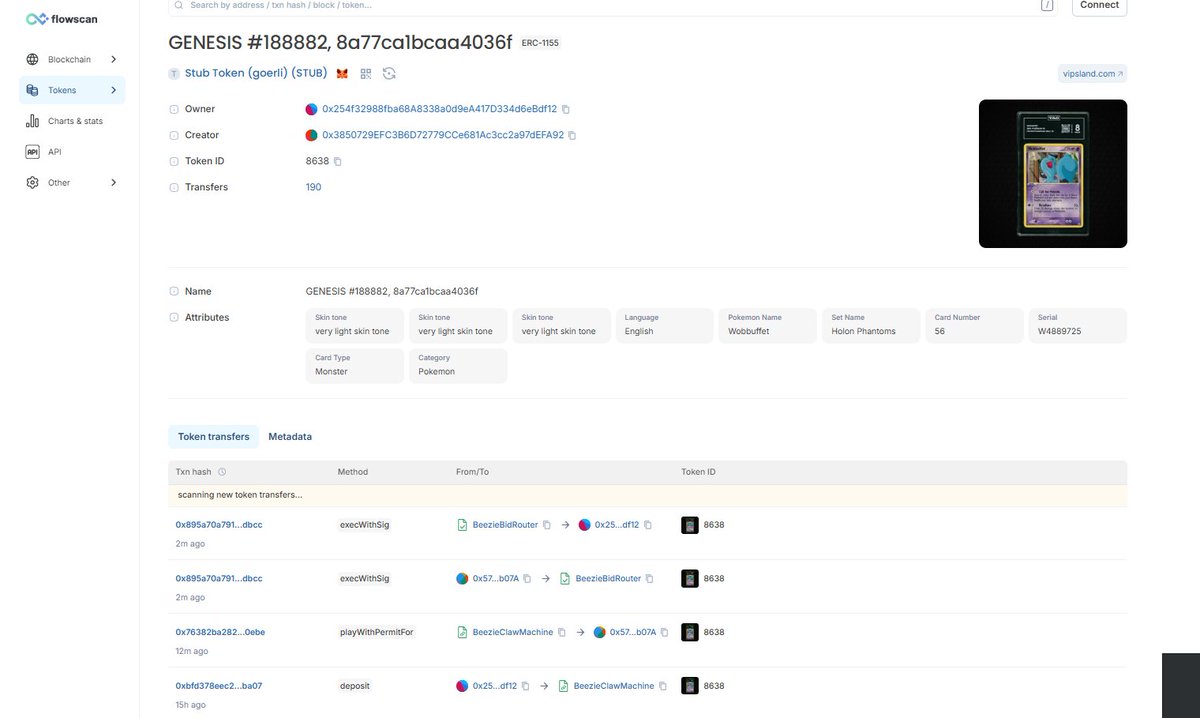Image resolution: width=1200 pixels, height=718 pixels.
Task: Open the Wobbuffet card NFT image
Action: [1053, 174]
